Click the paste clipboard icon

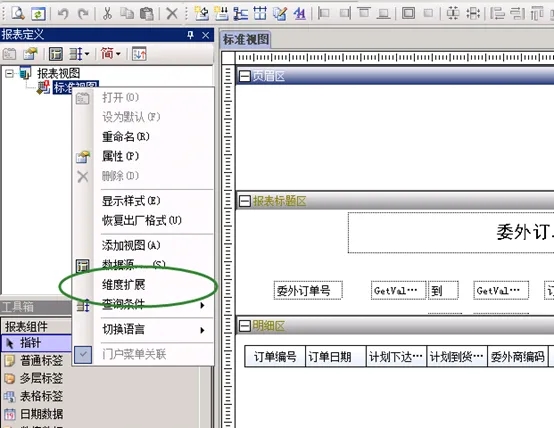(x=147, y=14)
